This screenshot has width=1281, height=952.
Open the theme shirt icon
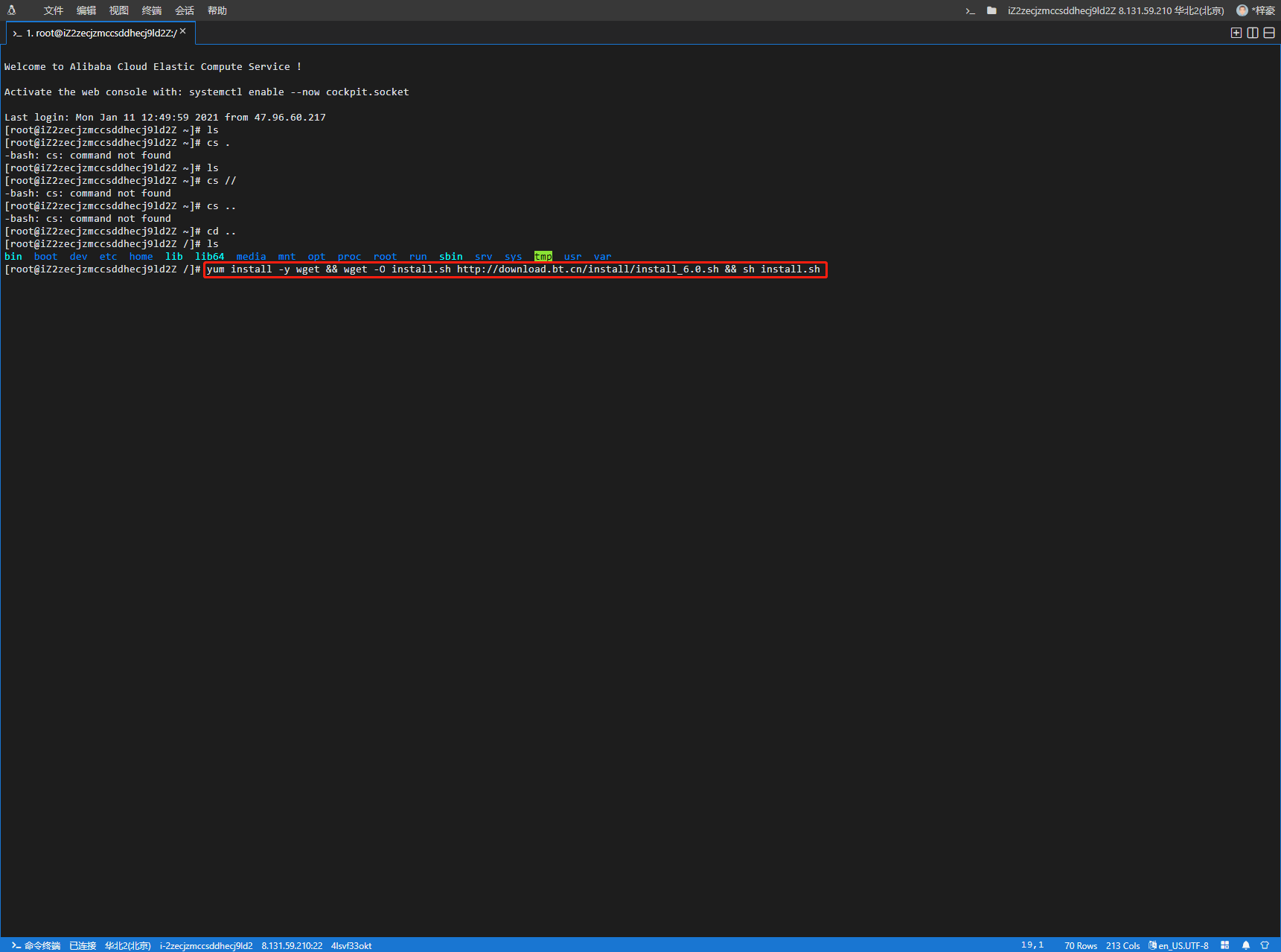[x=1265, y=945]
